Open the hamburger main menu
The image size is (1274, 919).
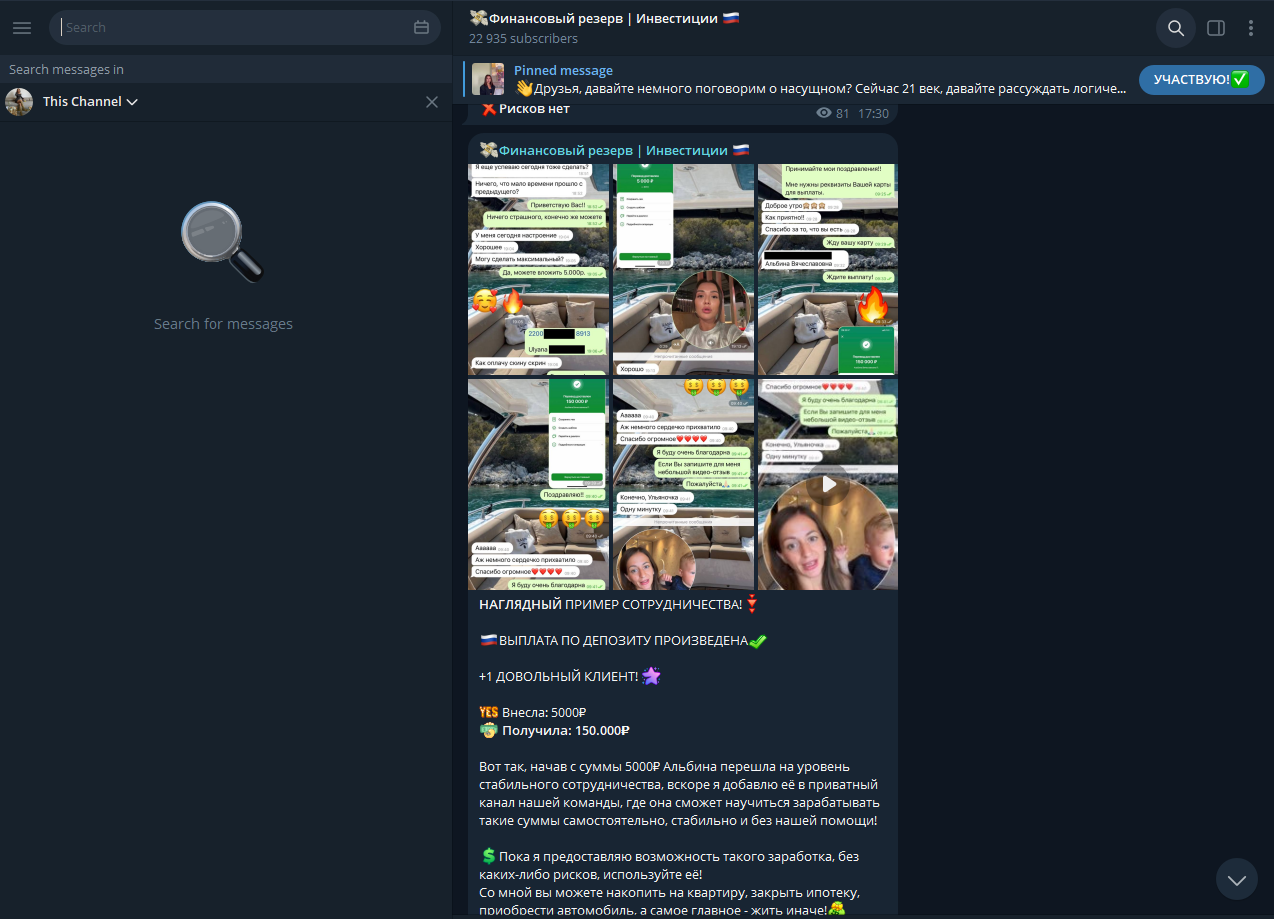point(22,28)
